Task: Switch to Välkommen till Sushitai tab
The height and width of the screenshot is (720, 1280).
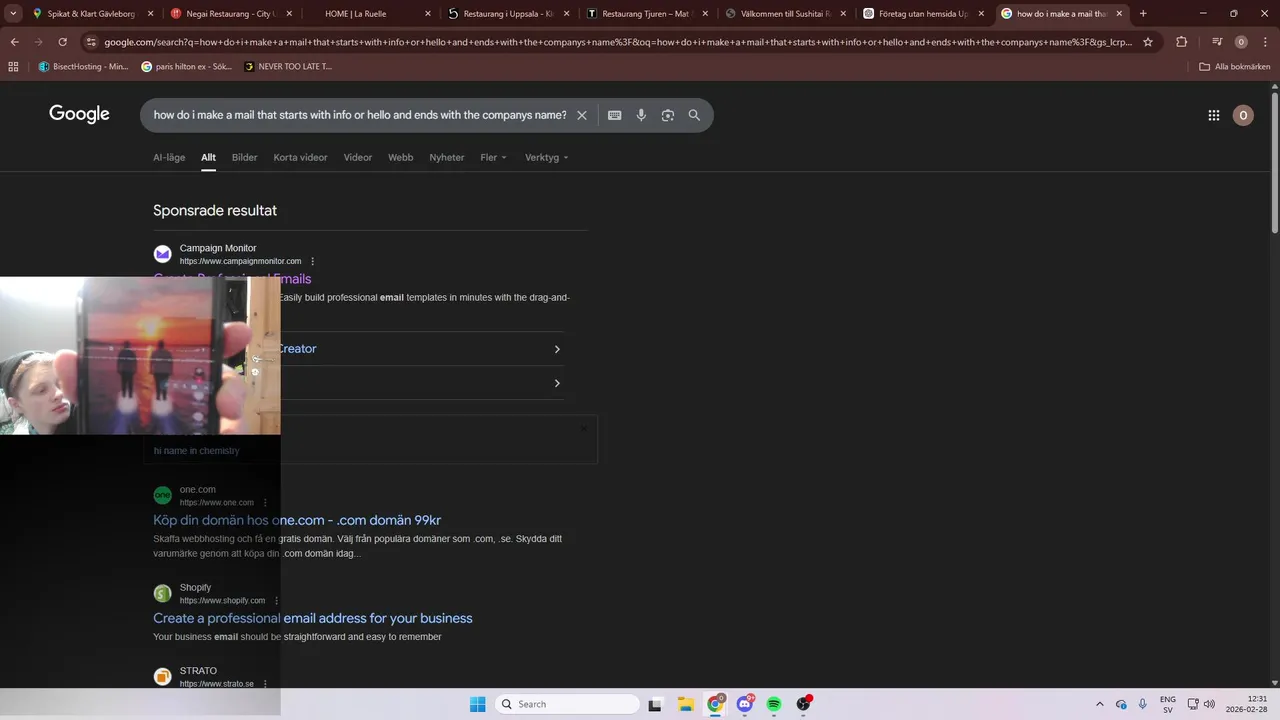Action: (x=785, y=14)
